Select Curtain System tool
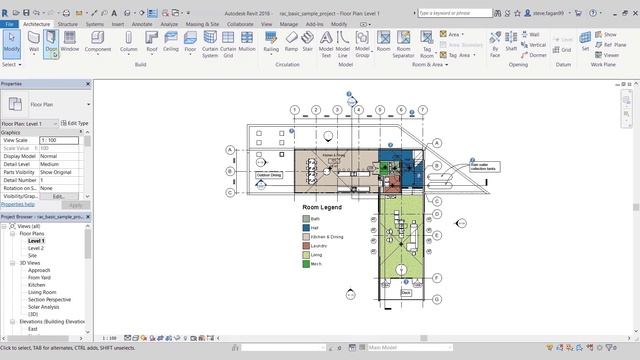Image resolution: width=640 pixels, height=360 pixels. (x=210, y=44)
